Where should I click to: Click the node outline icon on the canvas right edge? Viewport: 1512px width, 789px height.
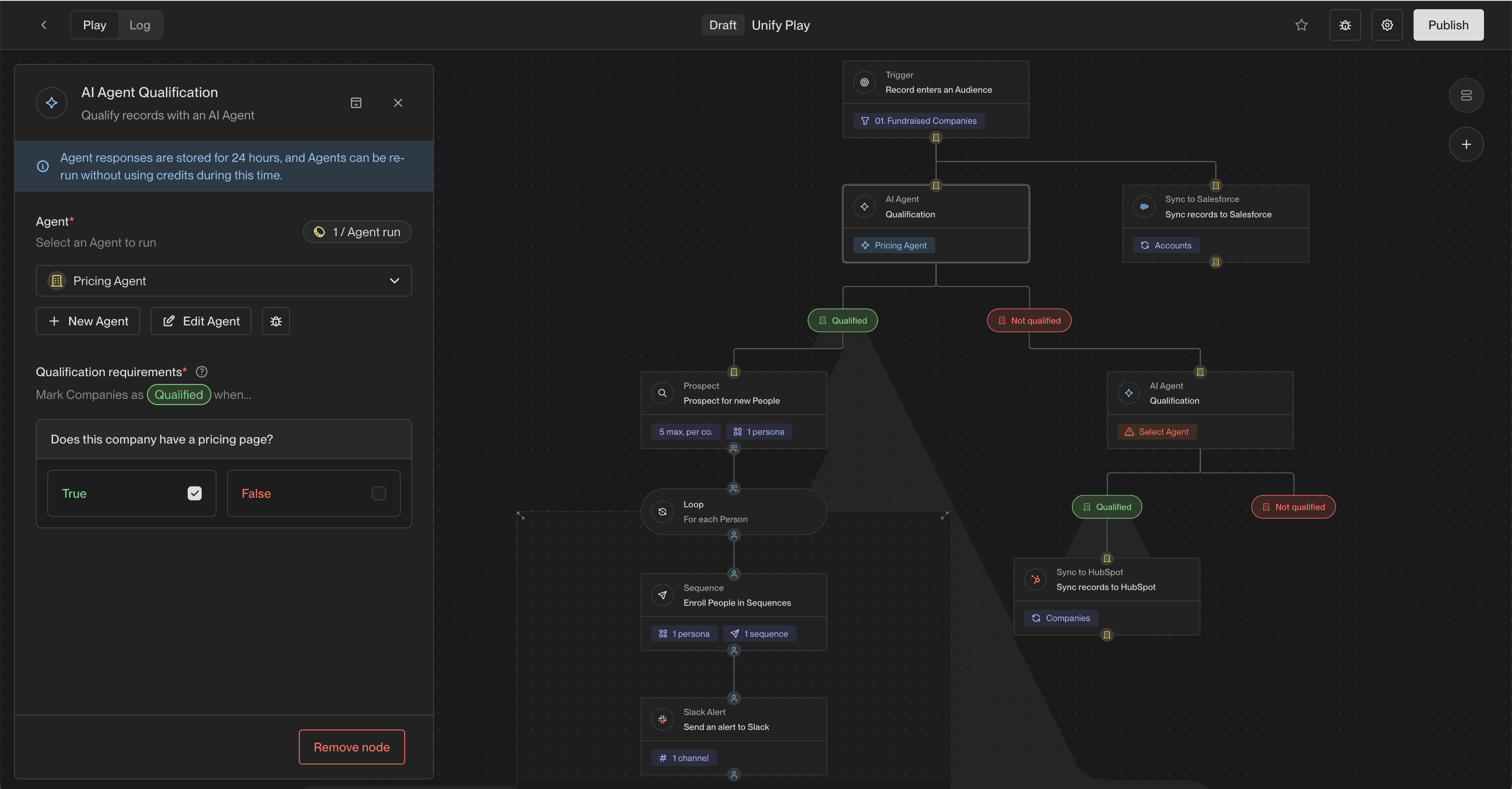click(x=1466, y=95)
